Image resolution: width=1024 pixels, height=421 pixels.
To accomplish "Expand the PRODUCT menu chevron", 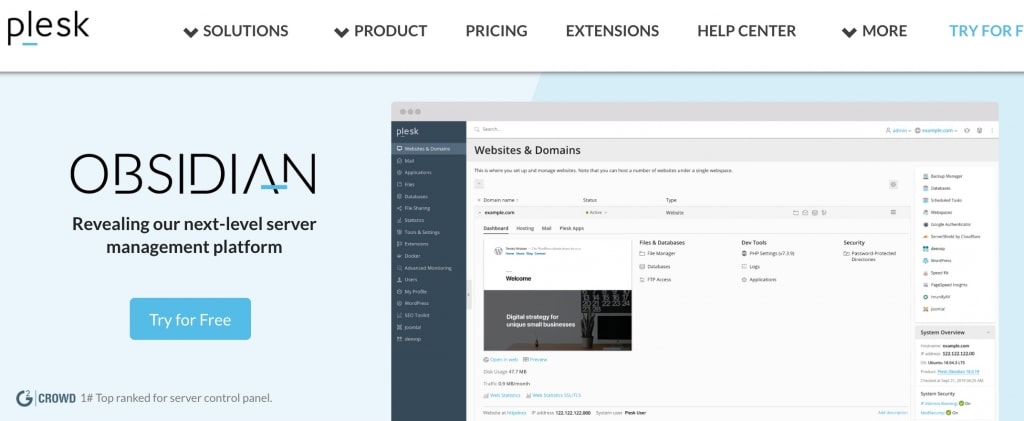I will tap(342, 32).
